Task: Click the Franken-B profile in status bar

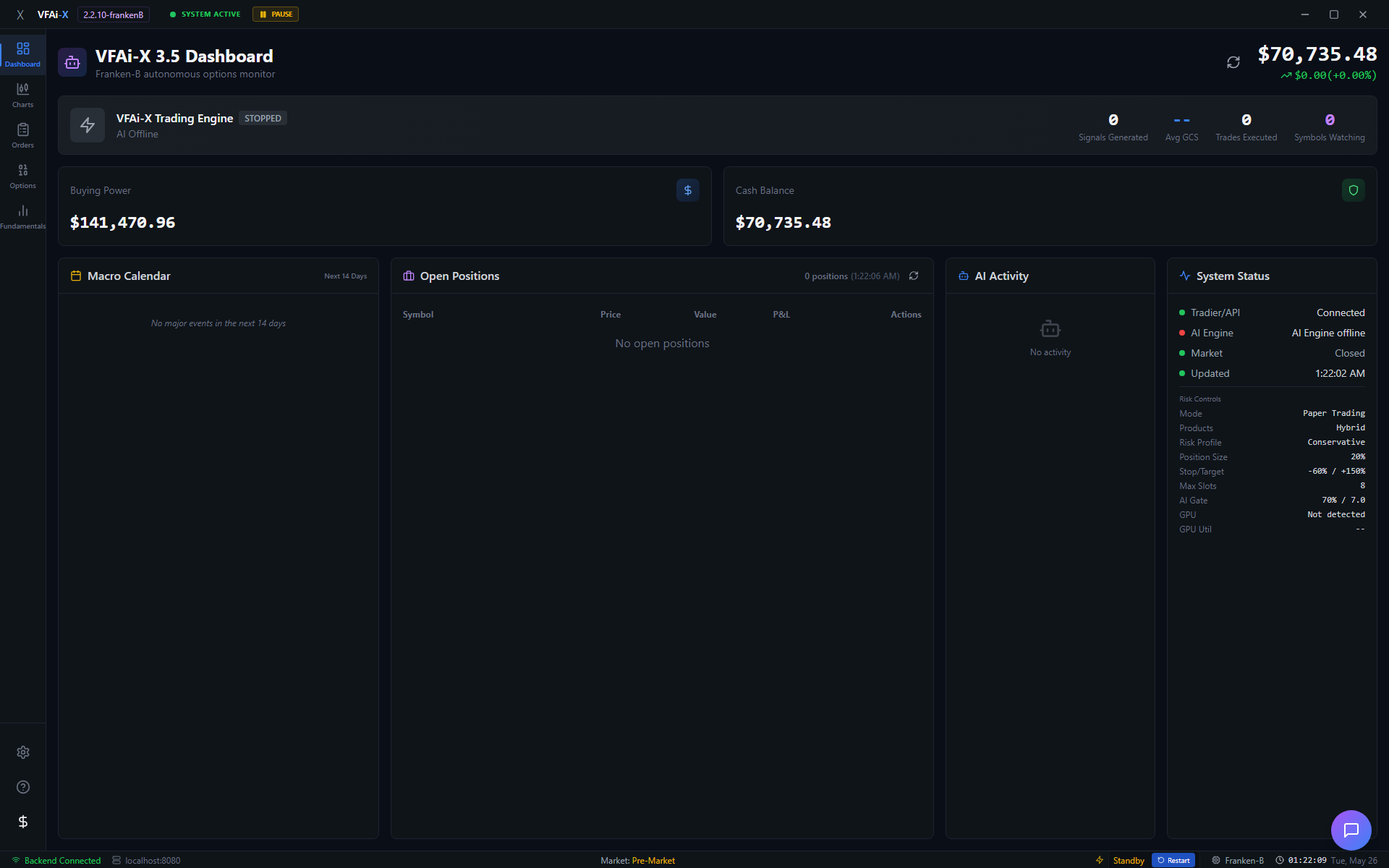Action: [x=1238, y=860]
